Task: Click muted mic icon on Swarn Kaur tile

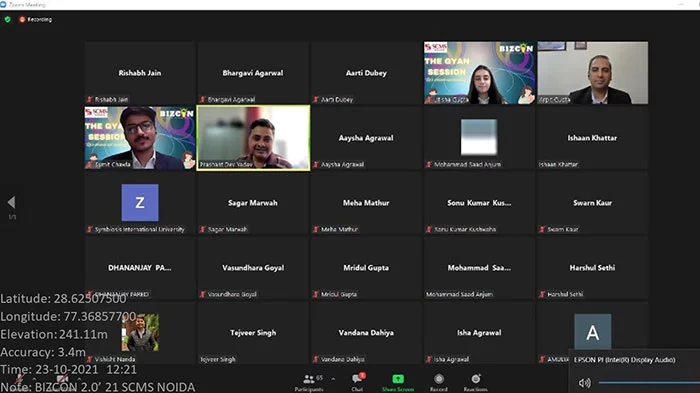Action: tap(542, 229)
